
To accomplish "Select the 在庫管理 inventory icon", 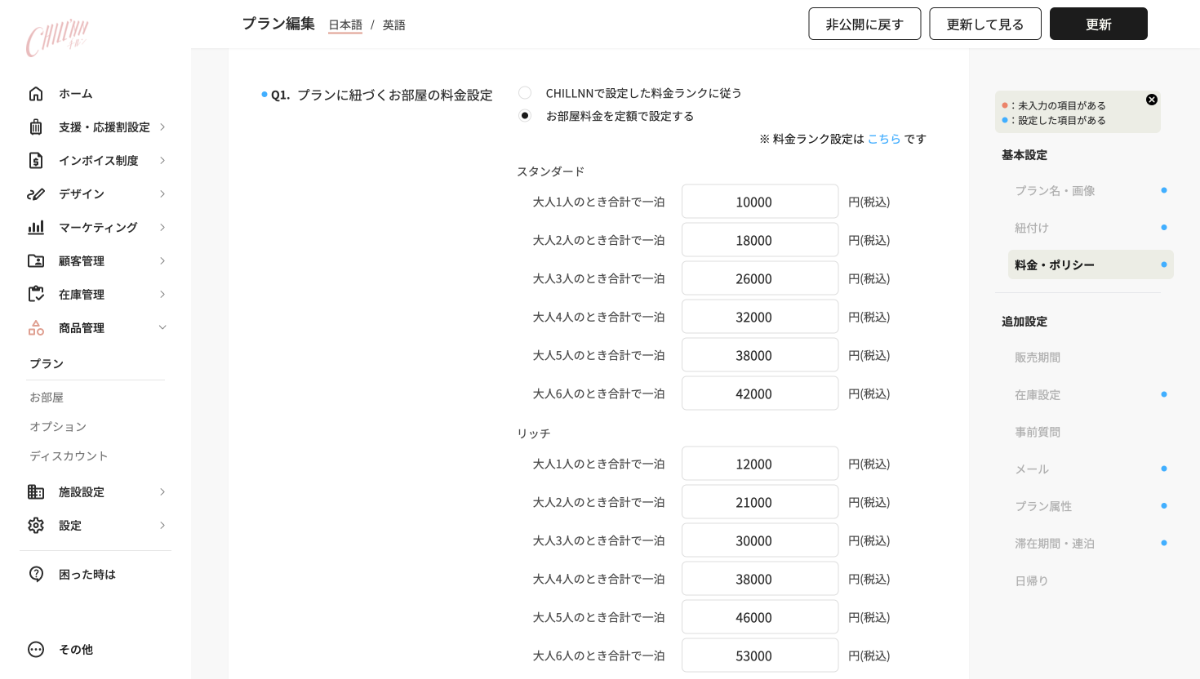I will coord(36,294).
